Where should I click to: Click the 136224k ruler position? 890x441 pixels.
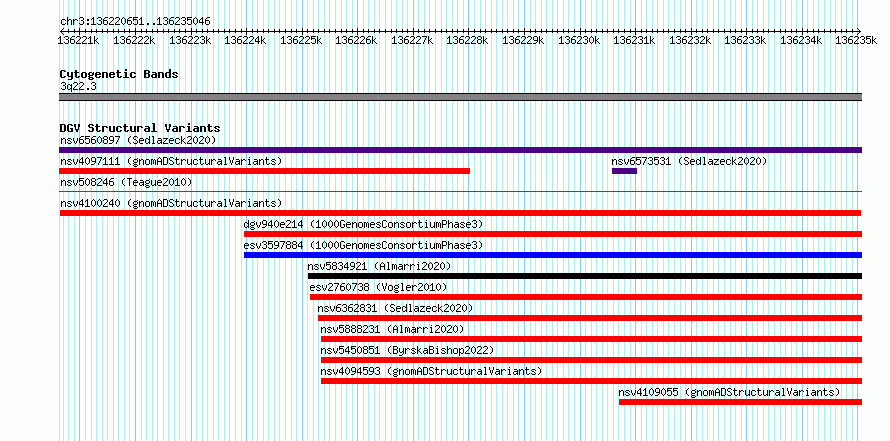pyautogui.click(x=246, y=40)
